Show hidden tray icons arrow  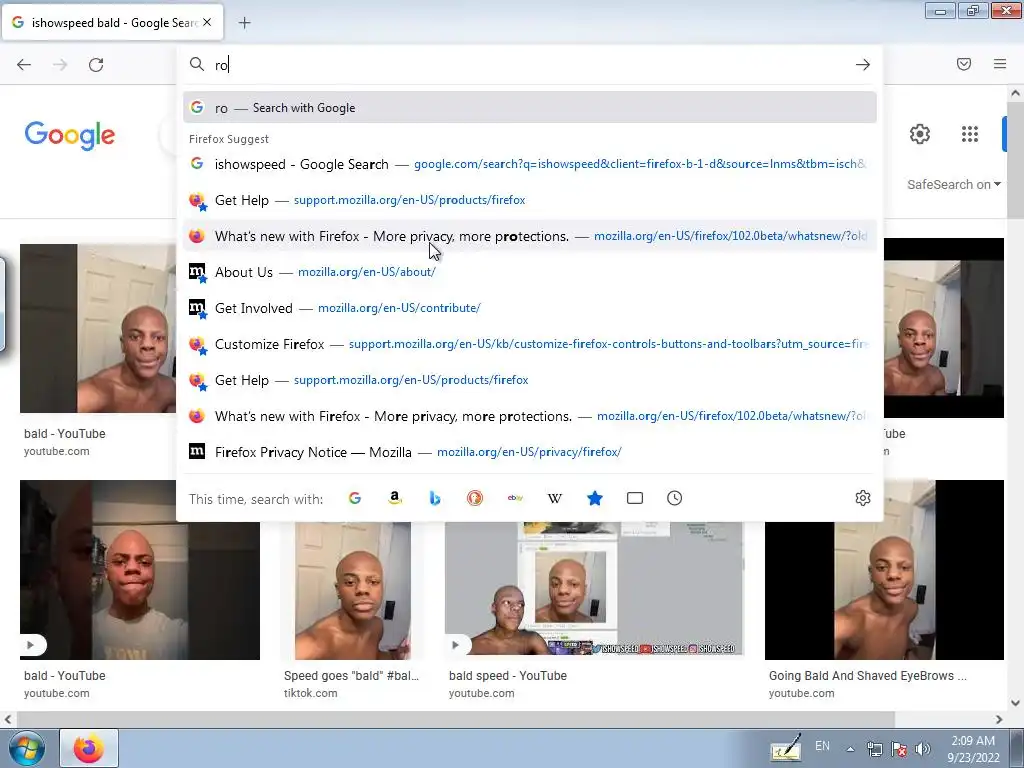tap(850, 749)
